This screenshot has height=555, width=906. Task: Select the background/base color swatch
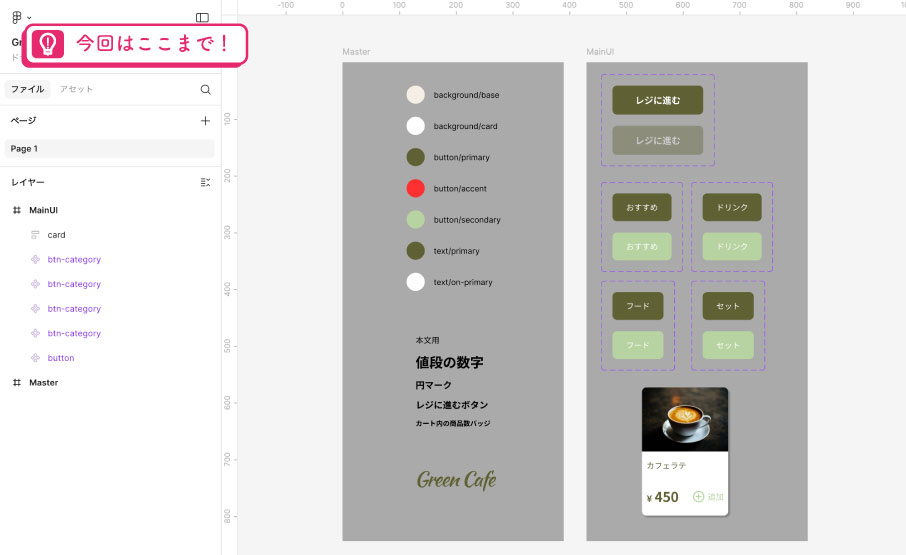415,95
